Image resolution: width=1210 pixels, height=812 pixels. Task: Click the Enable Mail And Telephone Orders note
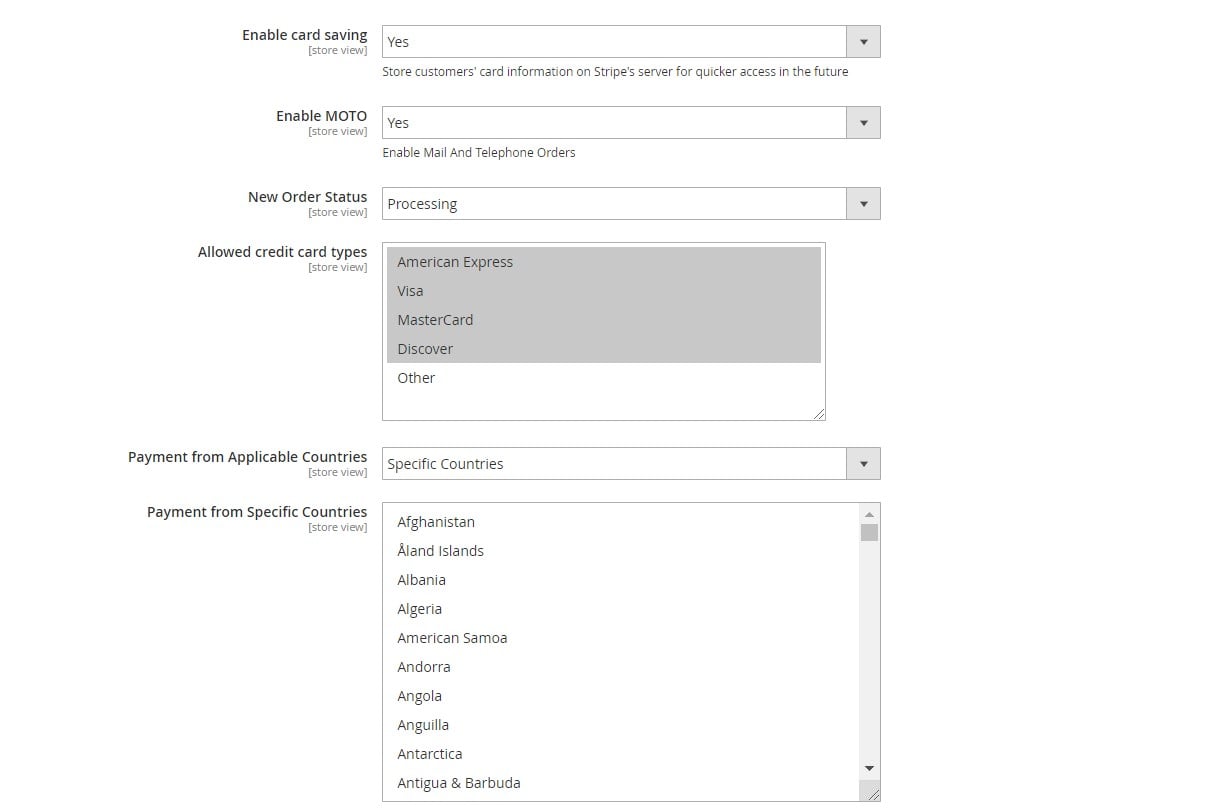coord(479,153)
